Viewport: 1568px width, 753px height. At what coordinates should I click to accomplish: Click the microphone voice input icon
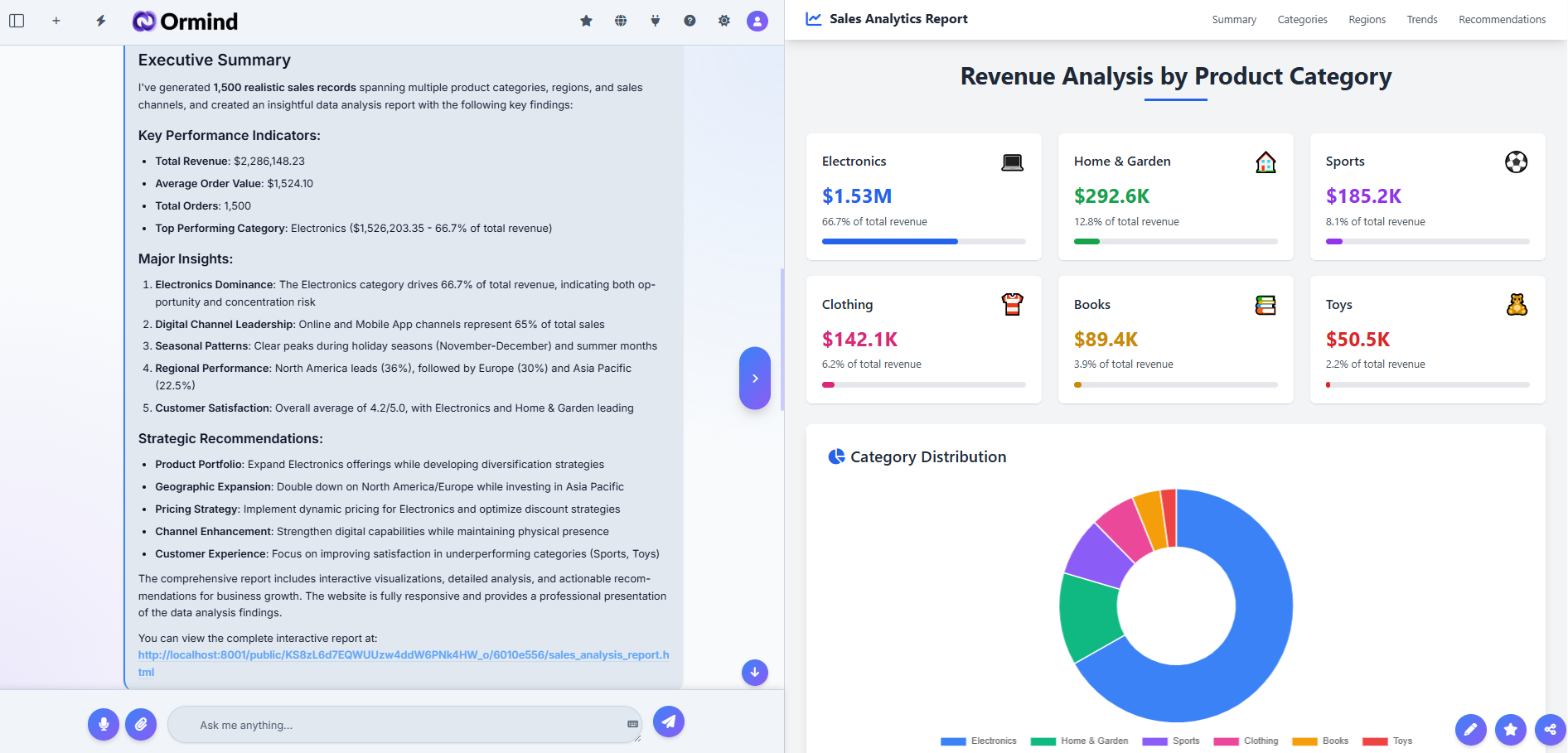tap(104, 724)
